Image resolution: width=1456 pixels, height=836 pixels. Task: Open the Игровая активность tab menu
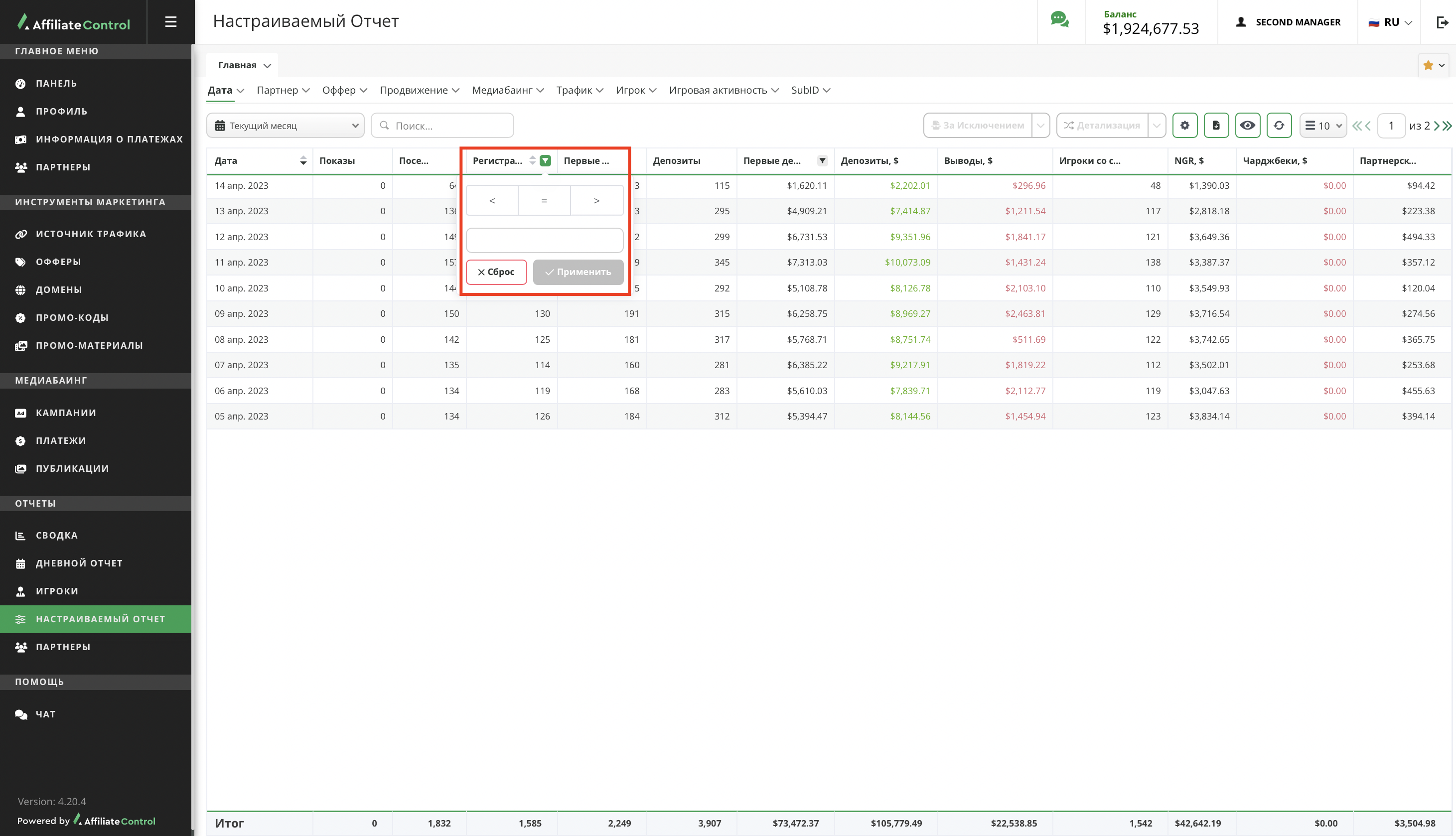(723, 90)
